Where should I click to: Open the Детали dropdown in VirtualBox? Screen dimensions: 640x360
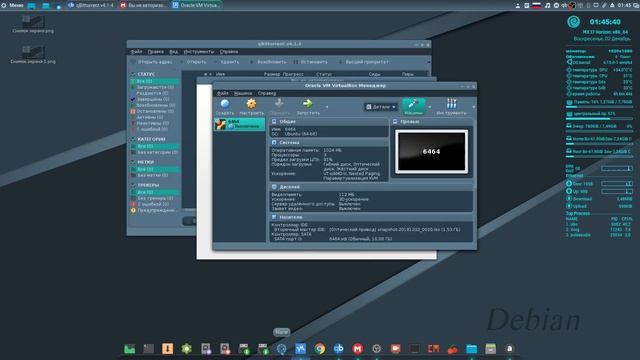[381, 107]
